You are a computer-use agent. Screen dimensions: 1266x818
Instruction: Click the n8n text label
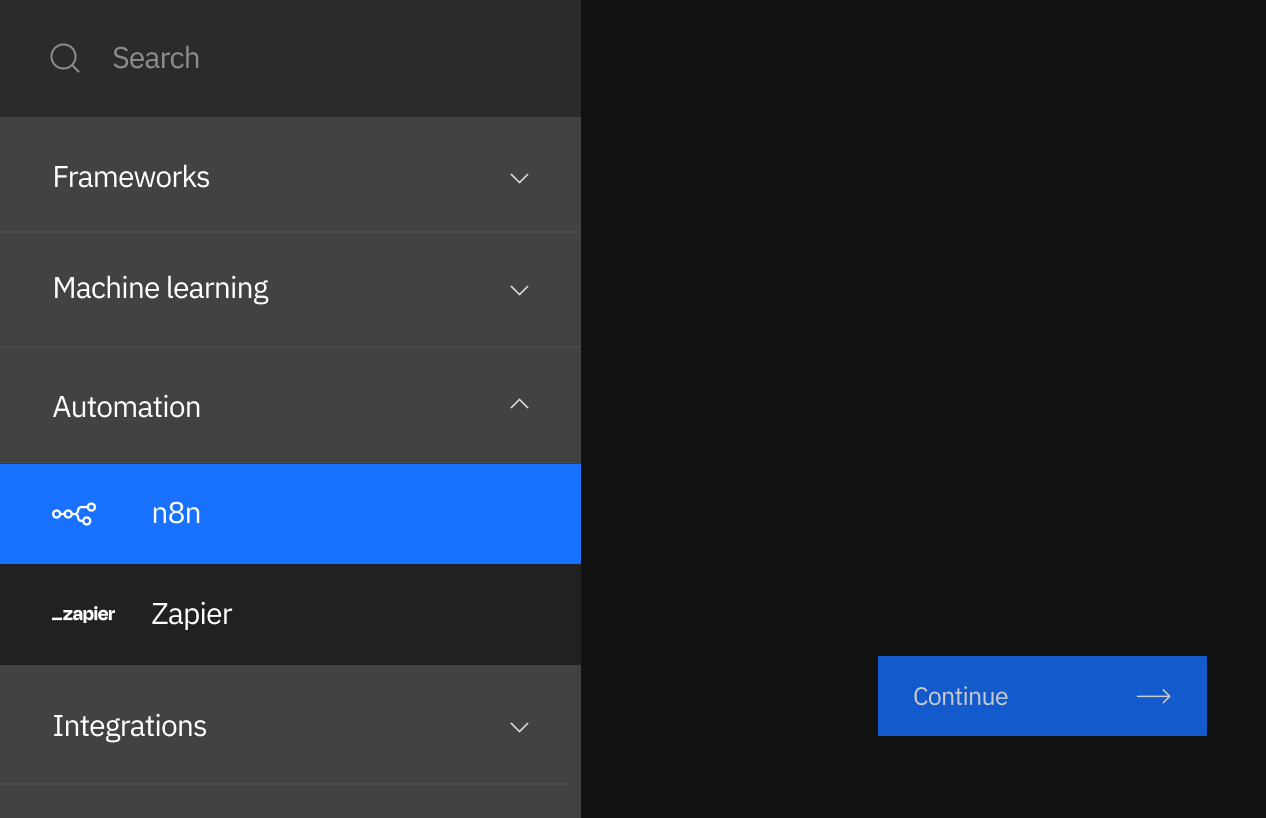pyautogui.click(x=176, y=513)
